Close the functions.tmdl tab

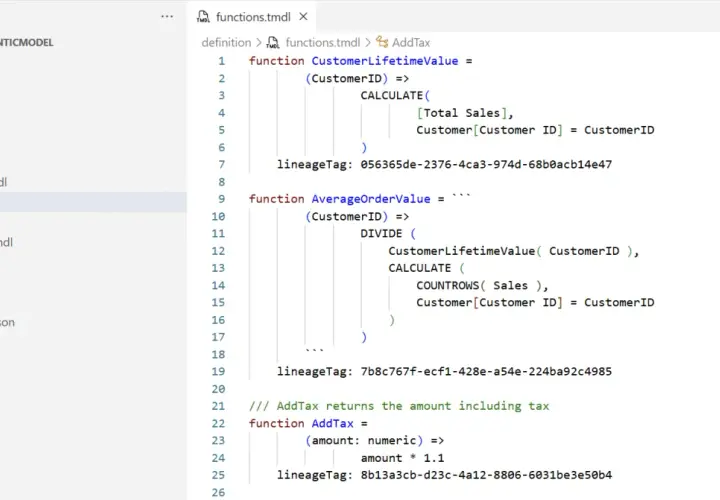click(303, 17)
